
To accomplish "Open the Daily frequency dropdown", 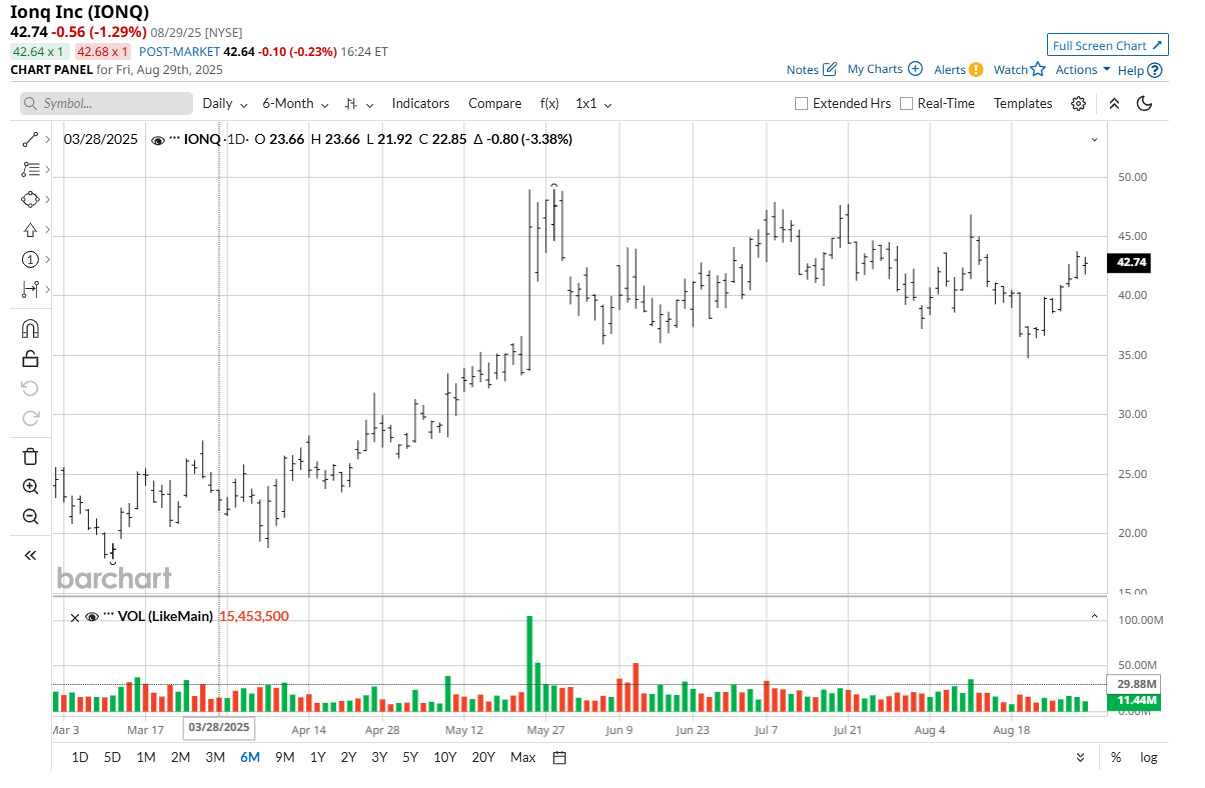I will coord(224,104).
